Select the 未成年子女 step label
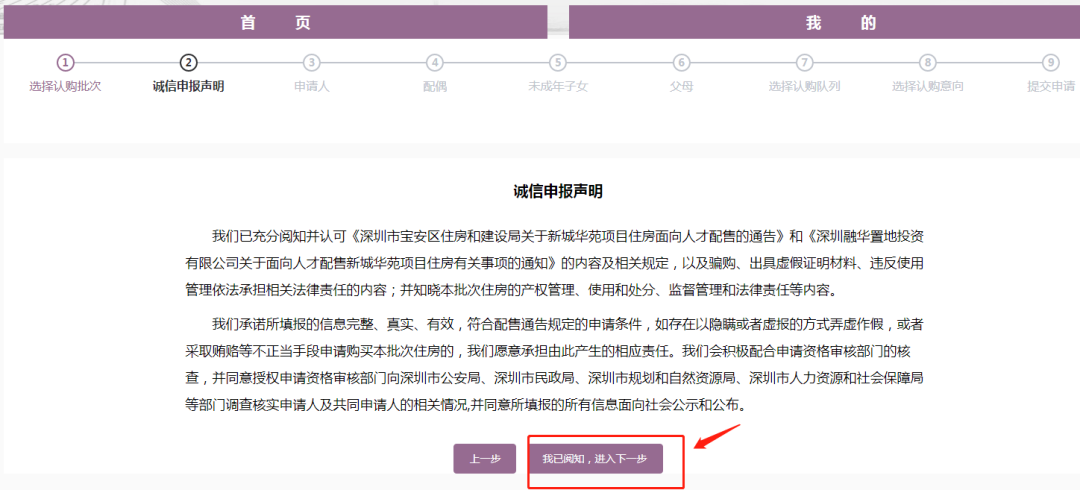1080x490 pixels. tap(558, 87)
